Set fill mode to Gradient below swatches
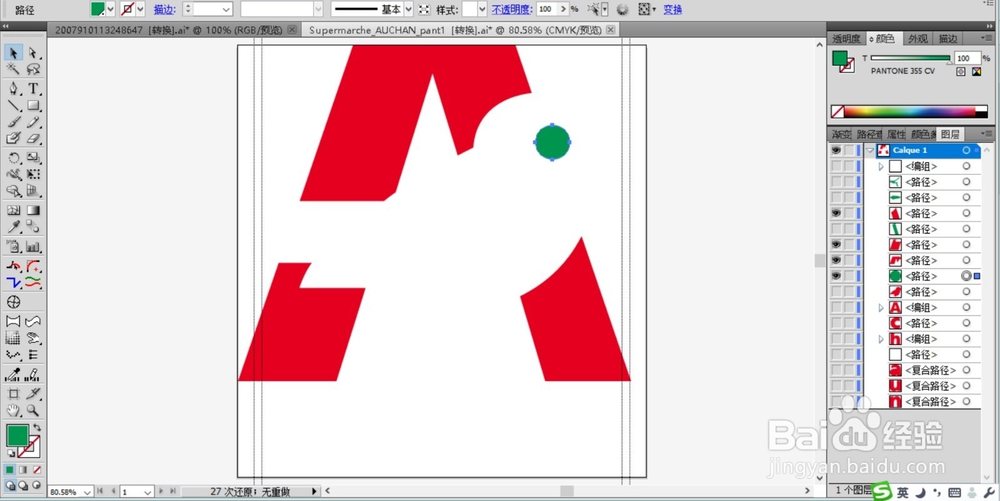The width and height of the screenshot is (1000, 501). click(x=24, y=470)
